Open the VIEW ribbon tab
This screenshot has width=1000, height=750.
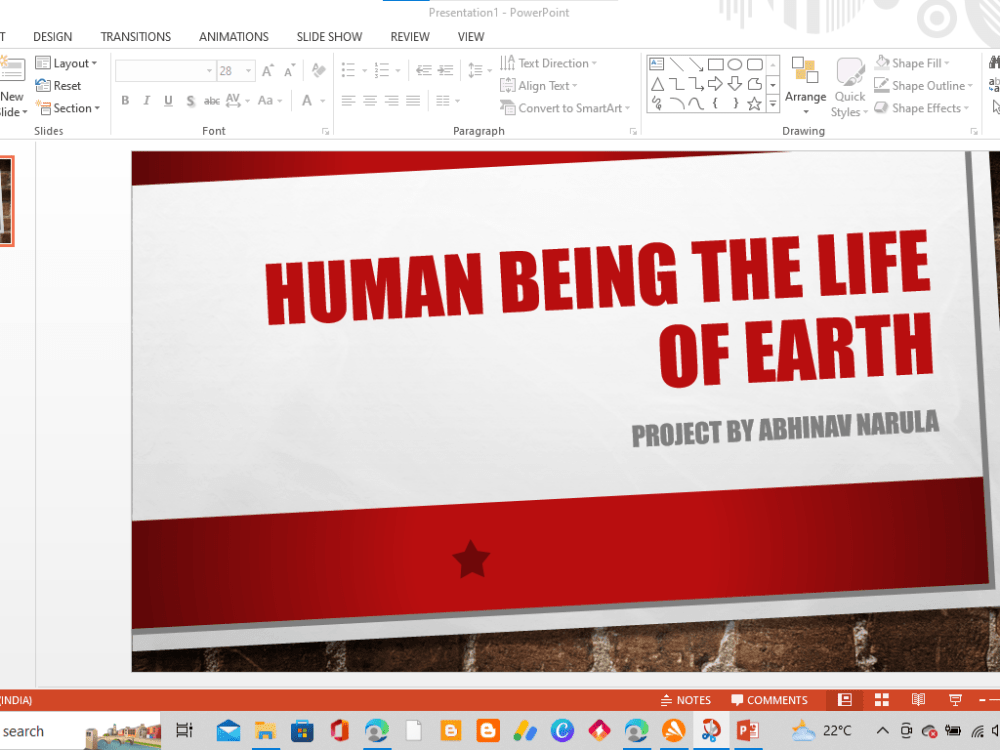pos(471,37)
